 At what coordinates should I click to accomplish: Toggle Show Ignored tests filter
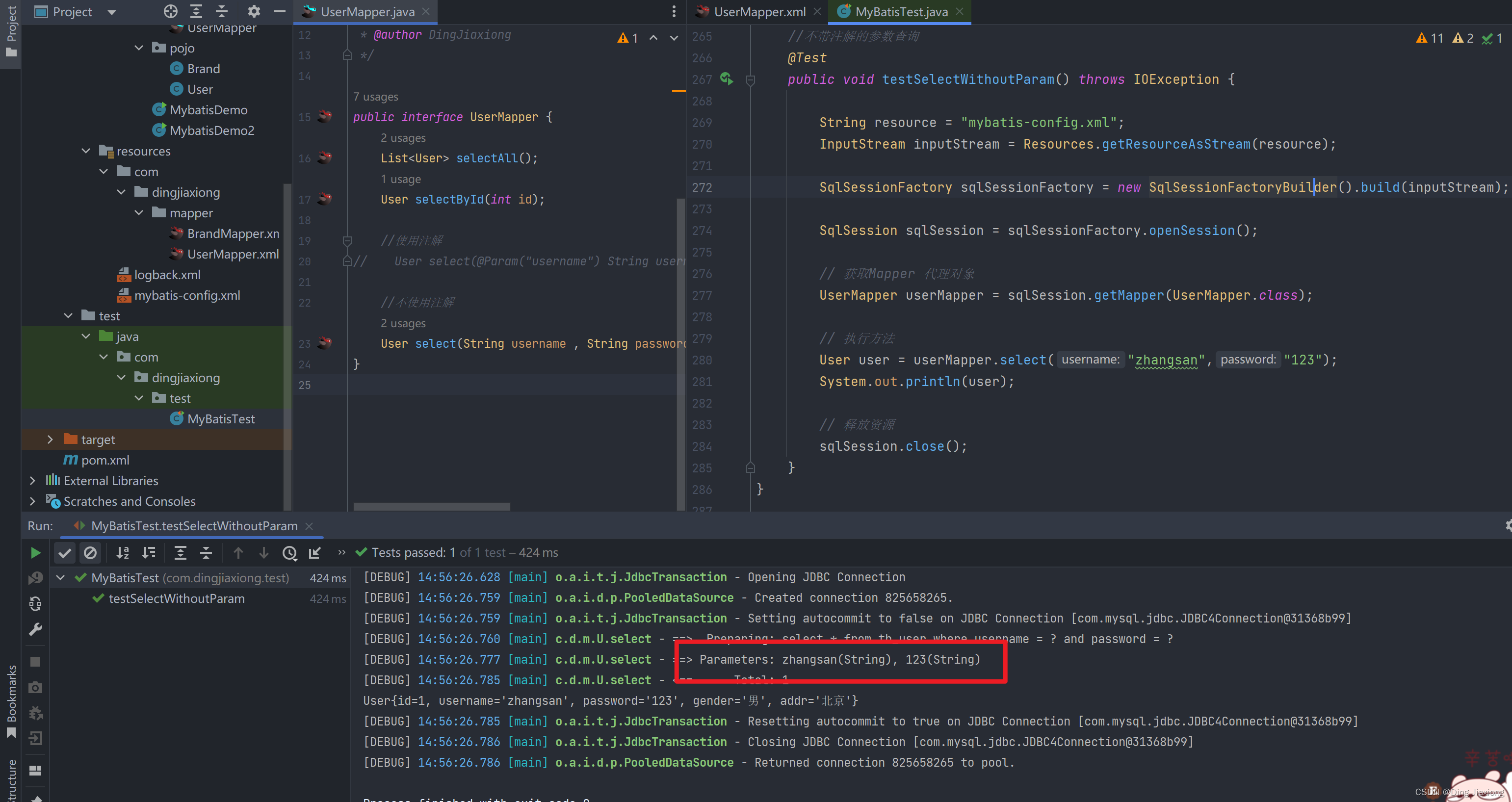tap(90, 552)
